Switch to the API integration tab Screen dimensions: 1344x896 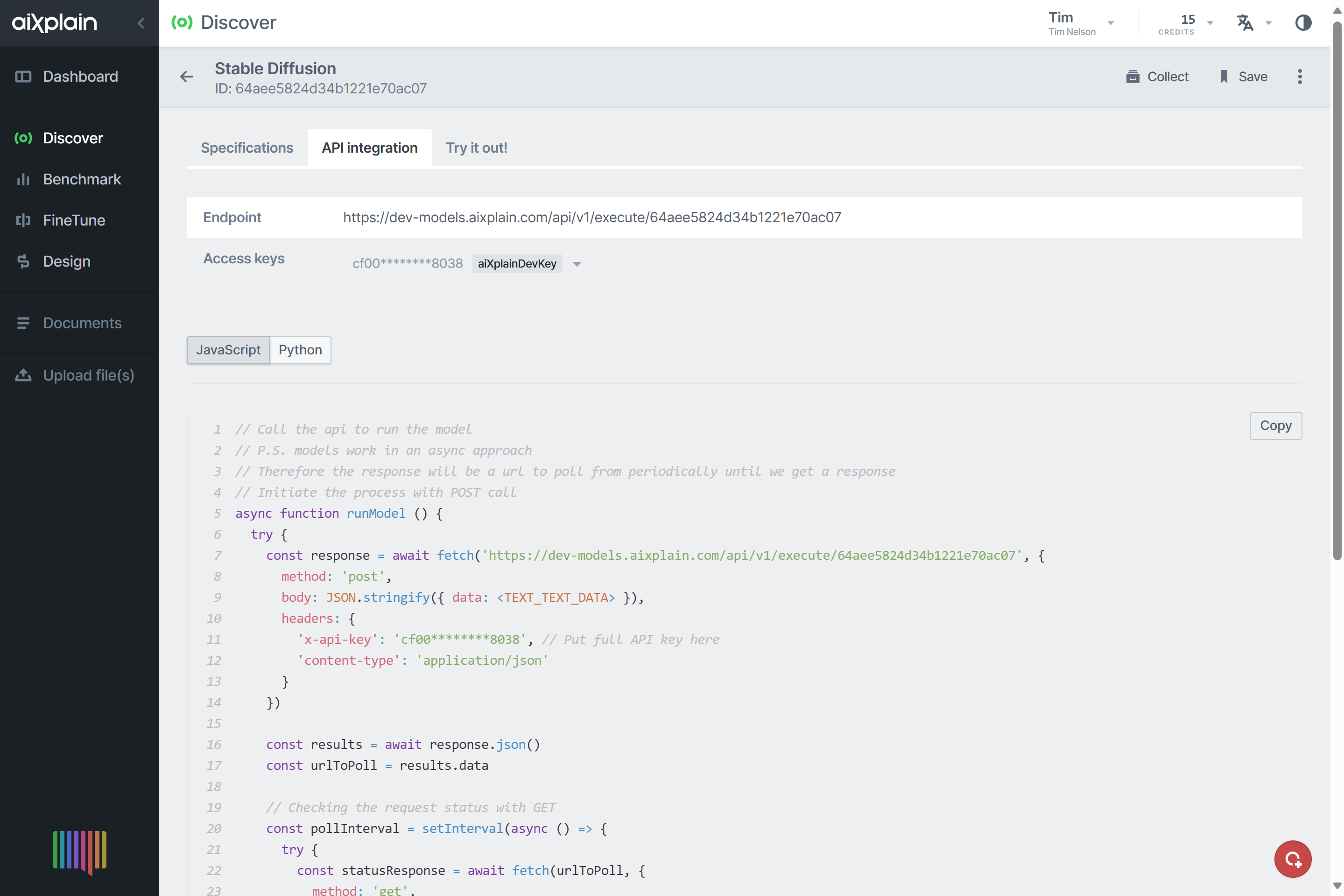point(370,148)
